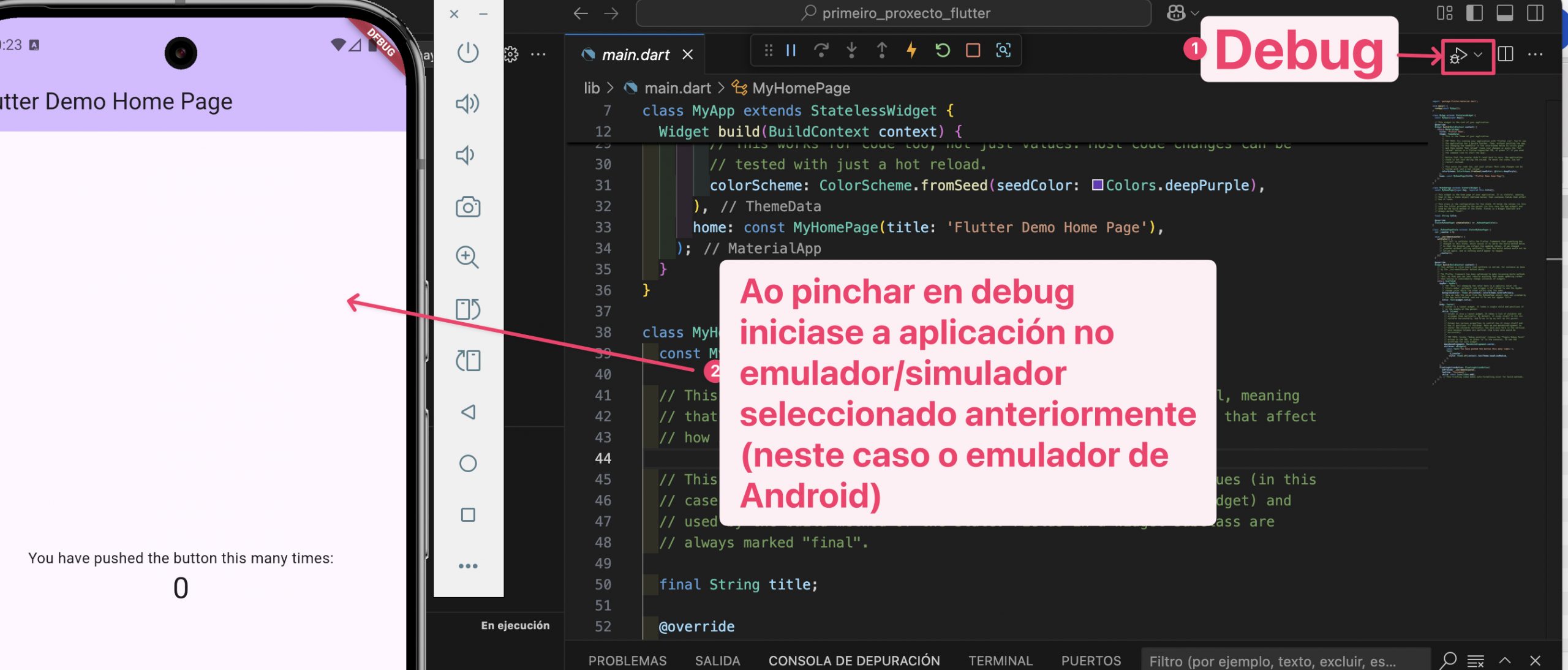This screenshot has width=1568, height=670.
Task: Restart the debug session
Action: click(x=943, y=50)
